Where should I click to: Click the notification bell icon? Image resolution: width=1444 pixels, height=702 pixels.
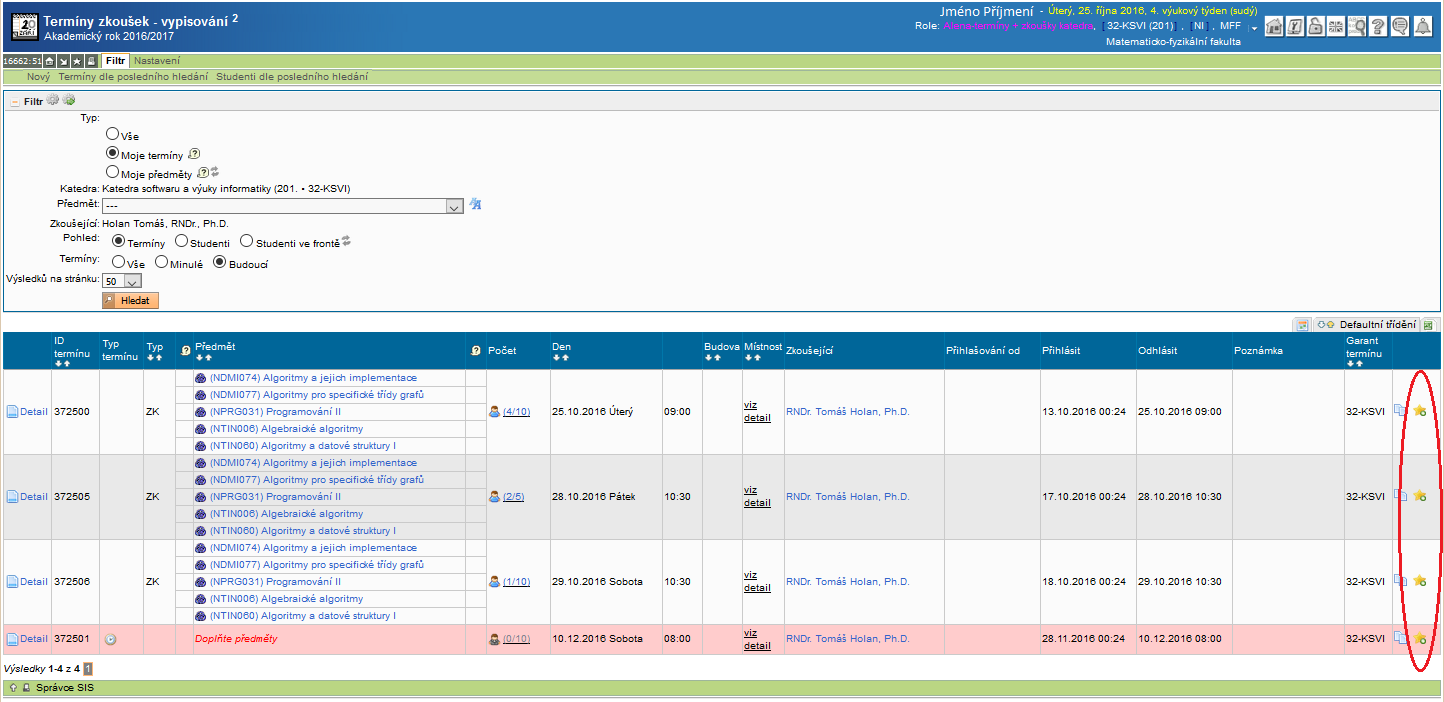(1422, 27)
